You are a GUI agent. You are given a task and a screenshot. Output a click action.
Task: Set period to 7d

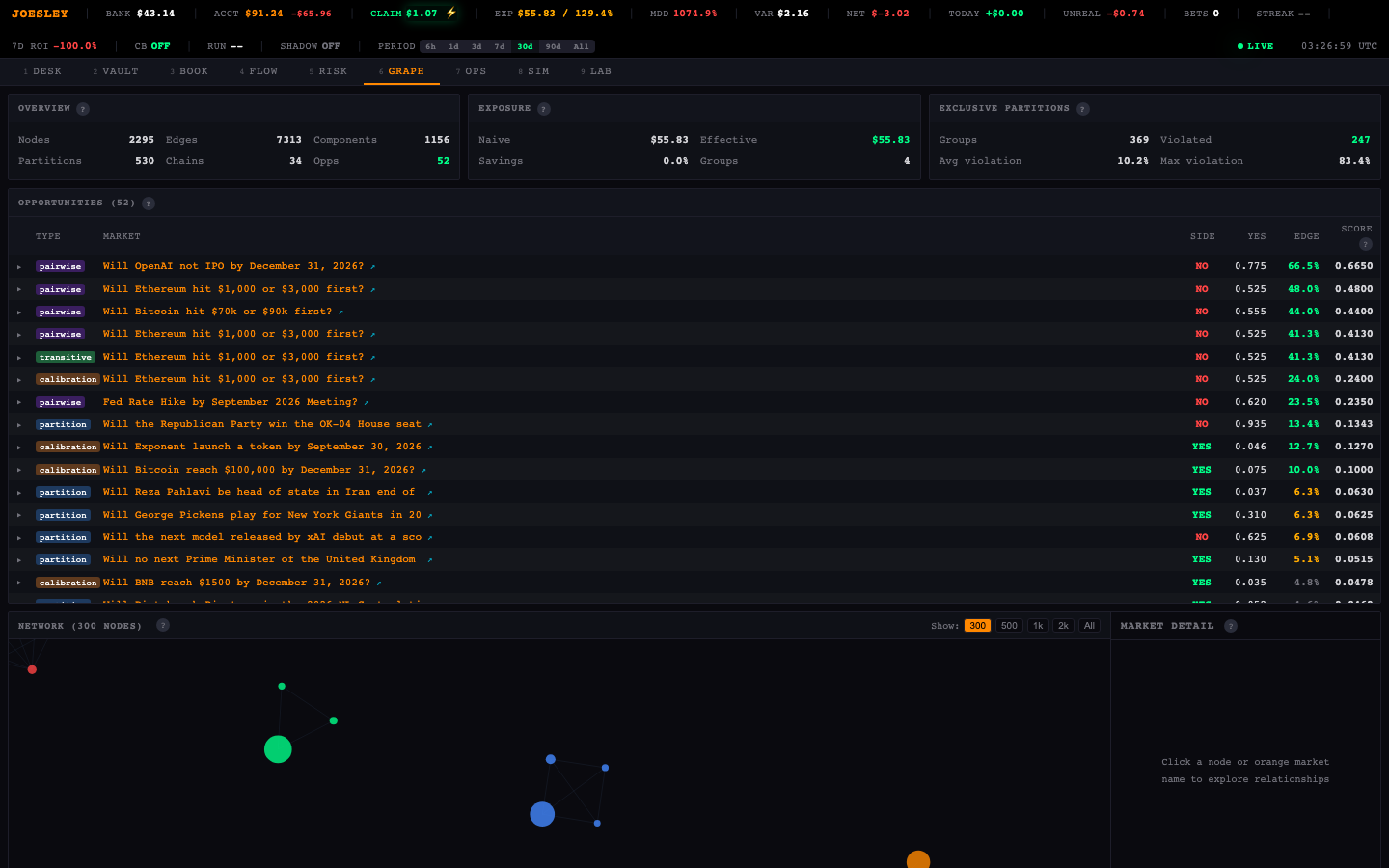point(500,46)
